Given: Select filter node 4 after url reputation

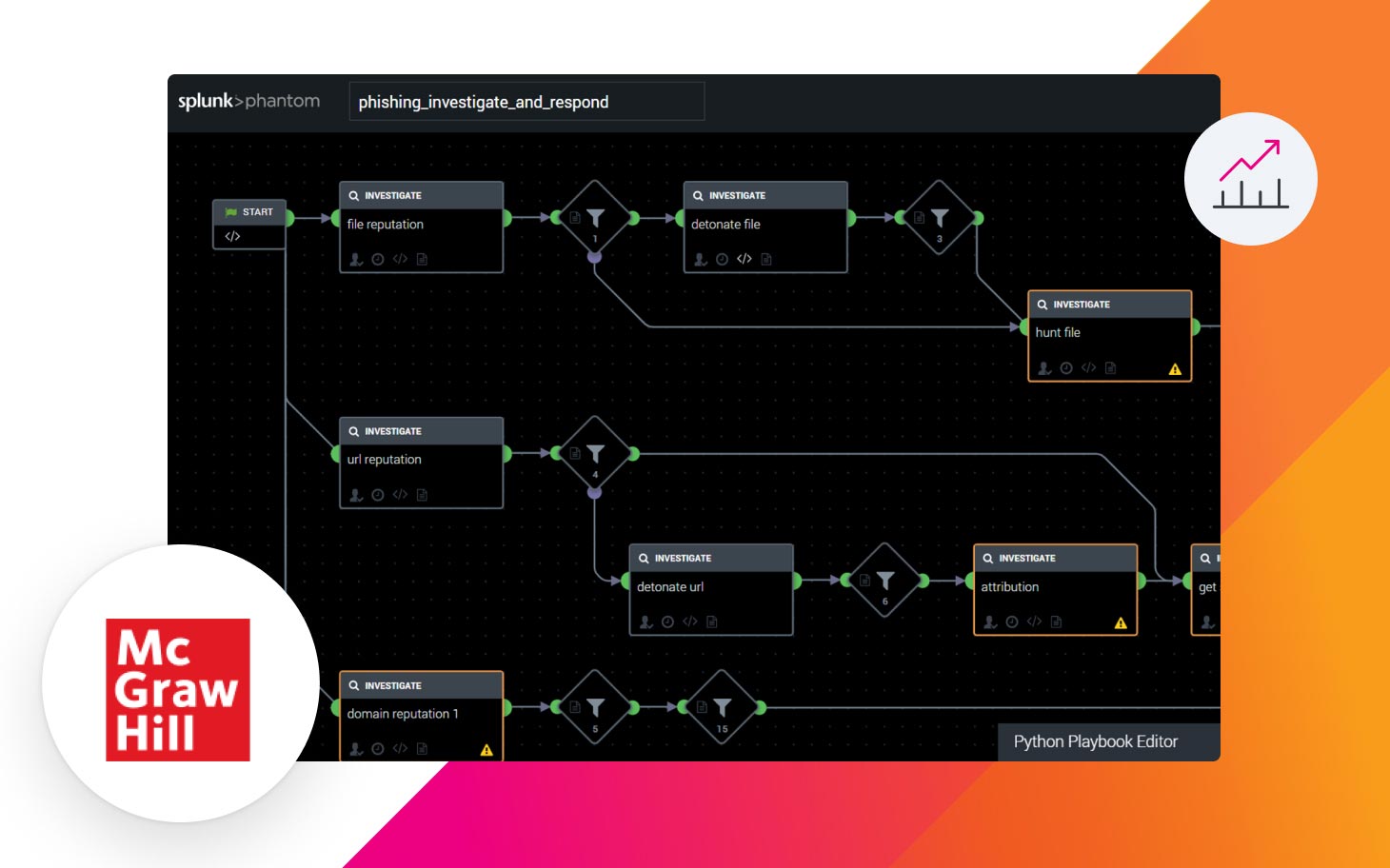Looking at the screenshot, I should (x=595, y=454).
